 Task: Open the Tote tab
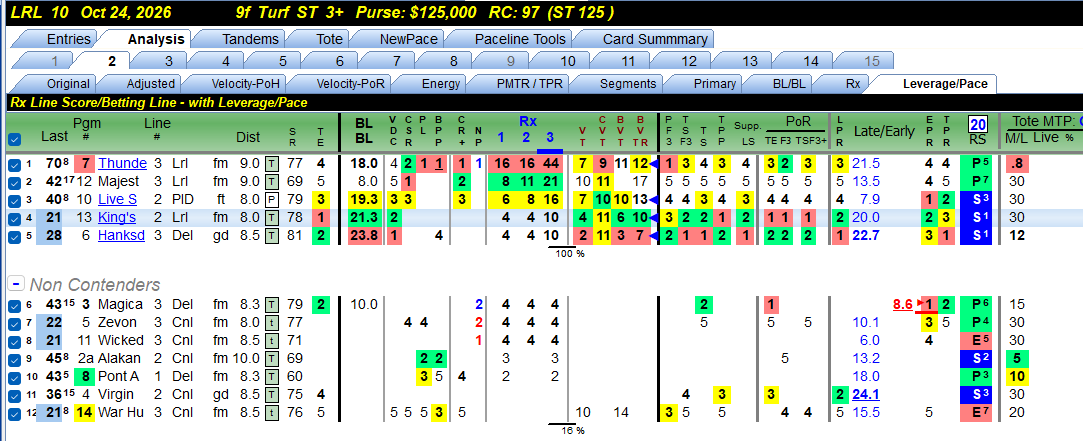coord(329,39)
